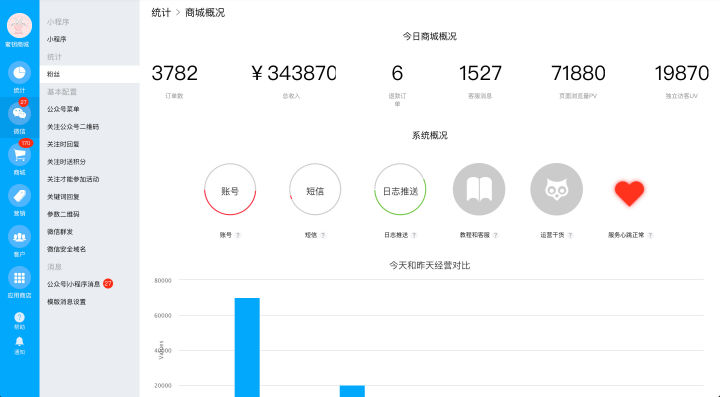The width and height of the screenshot is (720, 397).
Task: Click the 帮助 question mark icon
Action: [x=19, y=317]
